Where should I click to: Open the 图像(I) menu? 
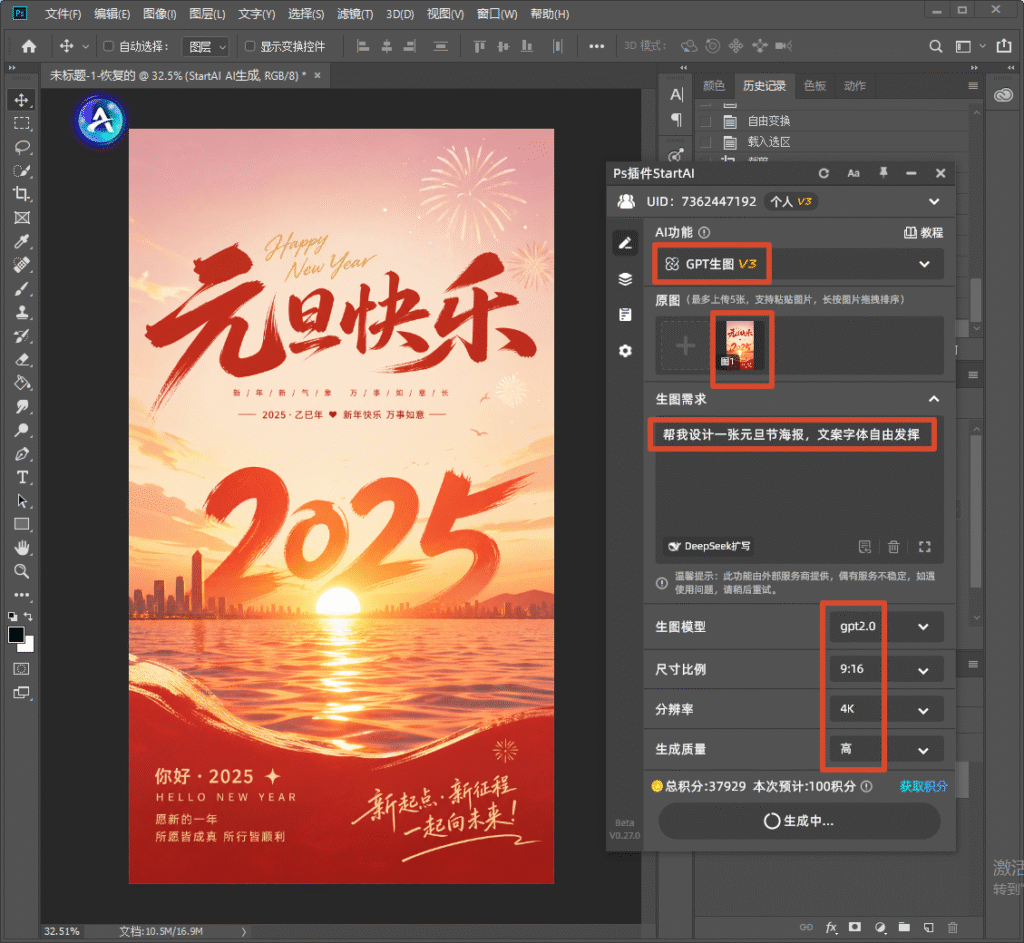pyautogui.click(x=159, y=14)
